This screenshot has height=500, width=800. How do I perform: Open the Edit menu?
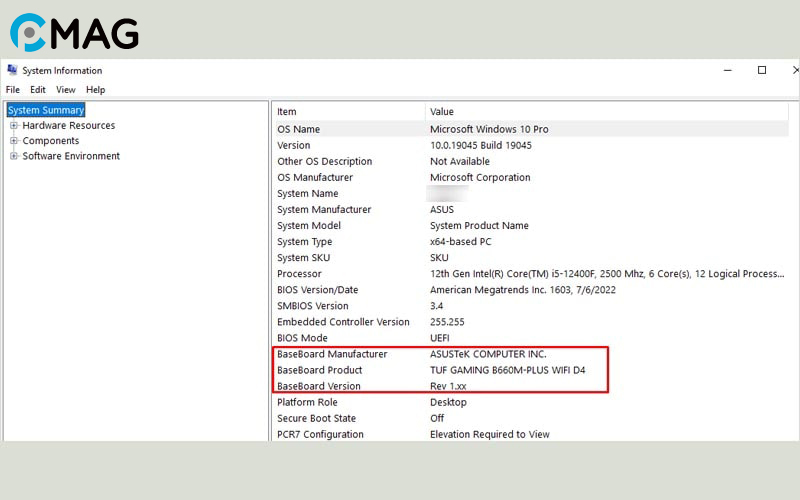pos(38,90)
